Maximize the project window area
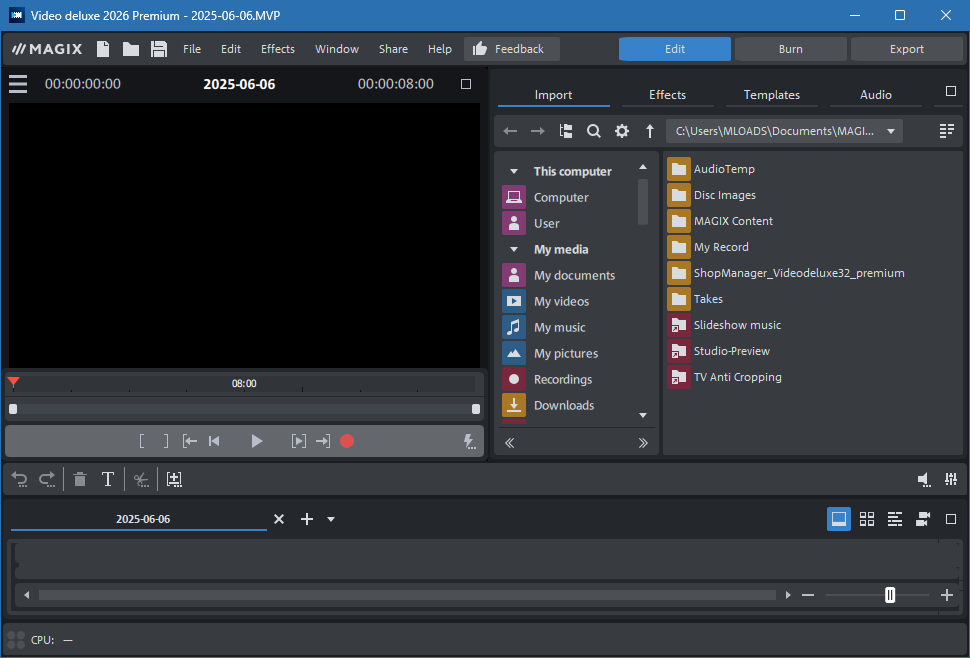This screenshot has width=970, height=658. [951, 519]
